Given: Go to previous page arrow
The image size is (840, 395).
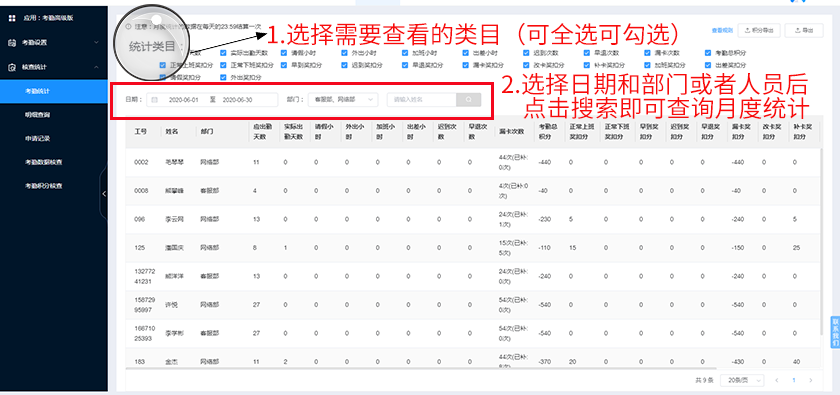Looking at the screenshot, I should pyautogui.click(x=777, y=380).
